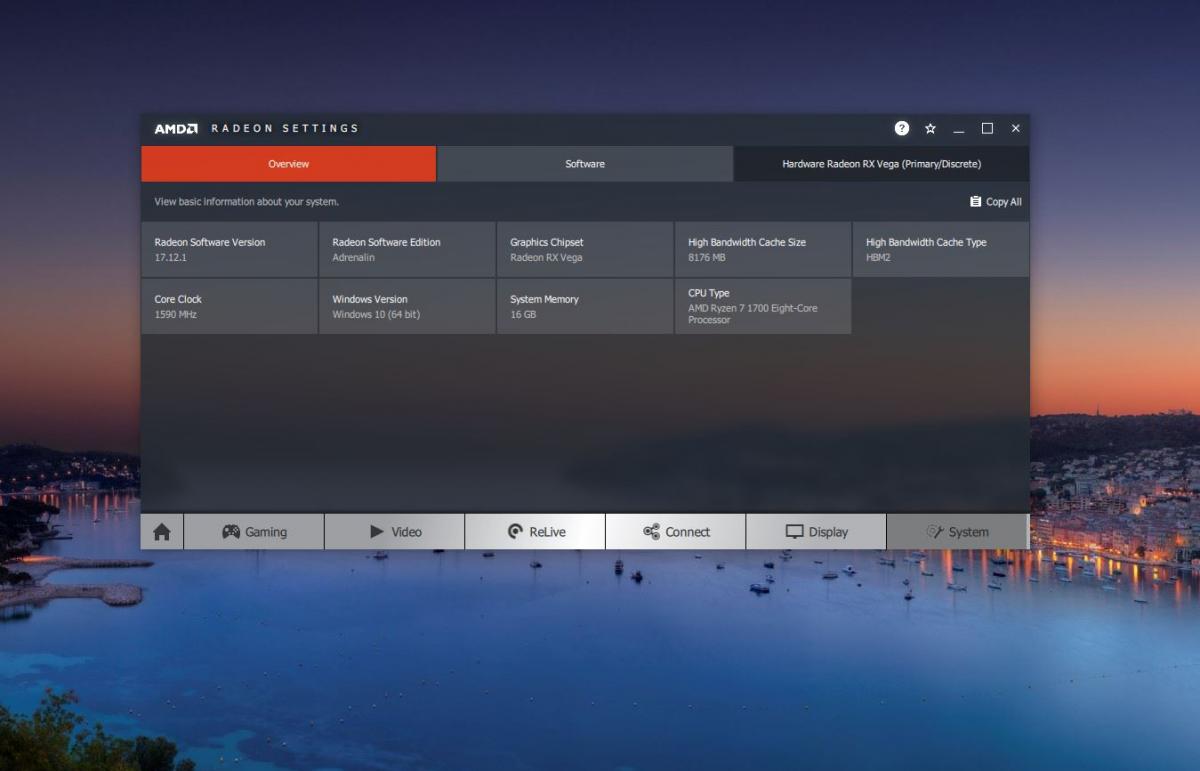Select the High Bandwidth Cache Type tile

click(941, 249)
